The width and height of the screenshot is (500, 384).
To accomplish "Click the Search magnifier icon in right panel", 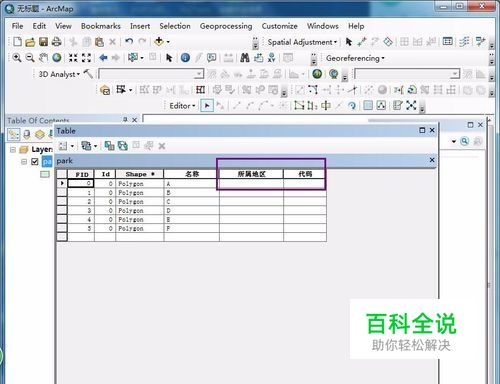I will coord(465,141).
